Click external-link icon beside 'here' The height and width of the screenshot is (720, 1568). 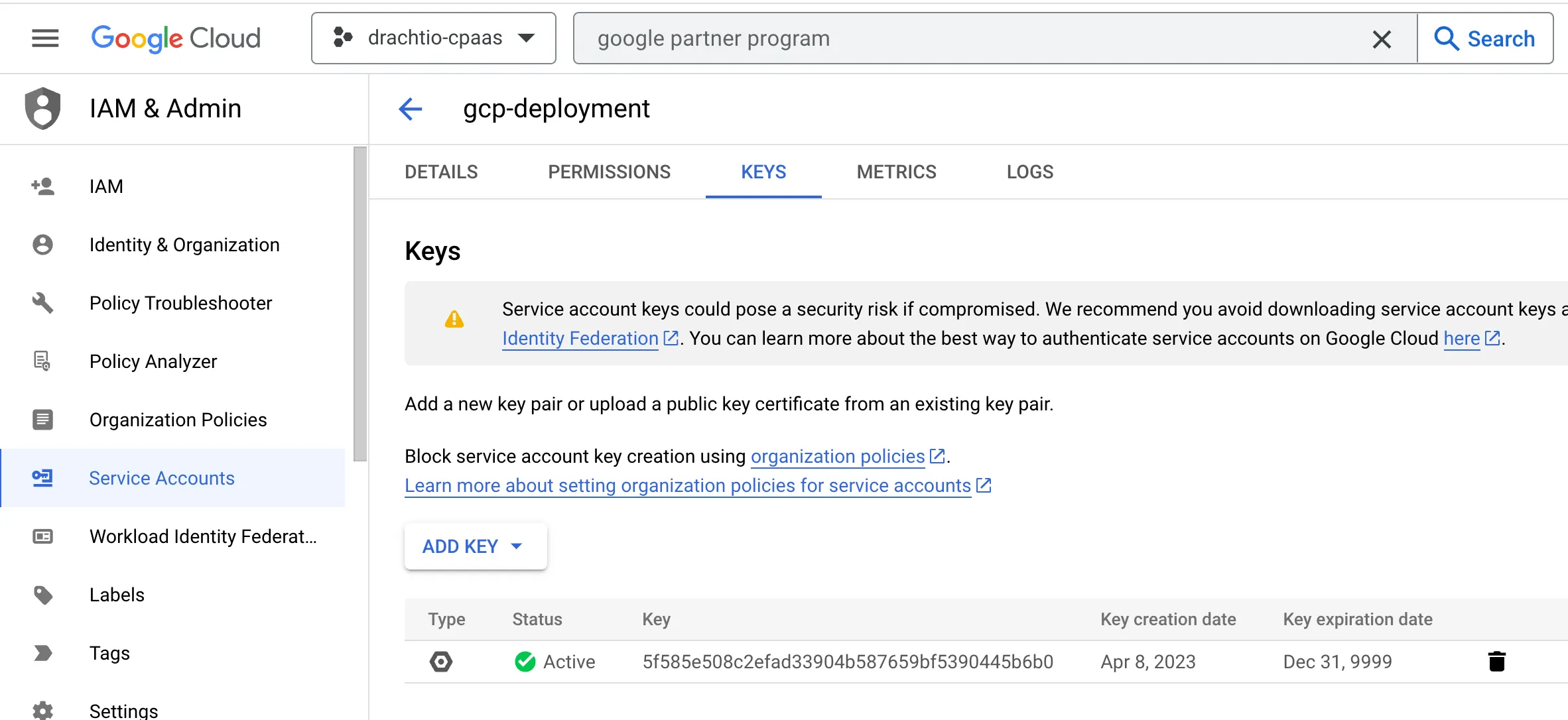(x=1492, y=338)
